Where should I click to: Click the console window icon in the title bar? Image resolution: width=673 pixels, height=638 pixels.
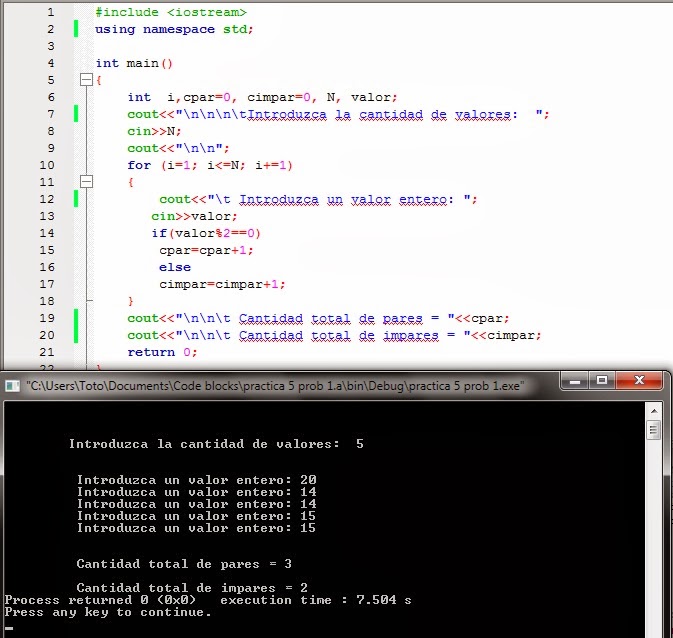(x=12, y=386)
